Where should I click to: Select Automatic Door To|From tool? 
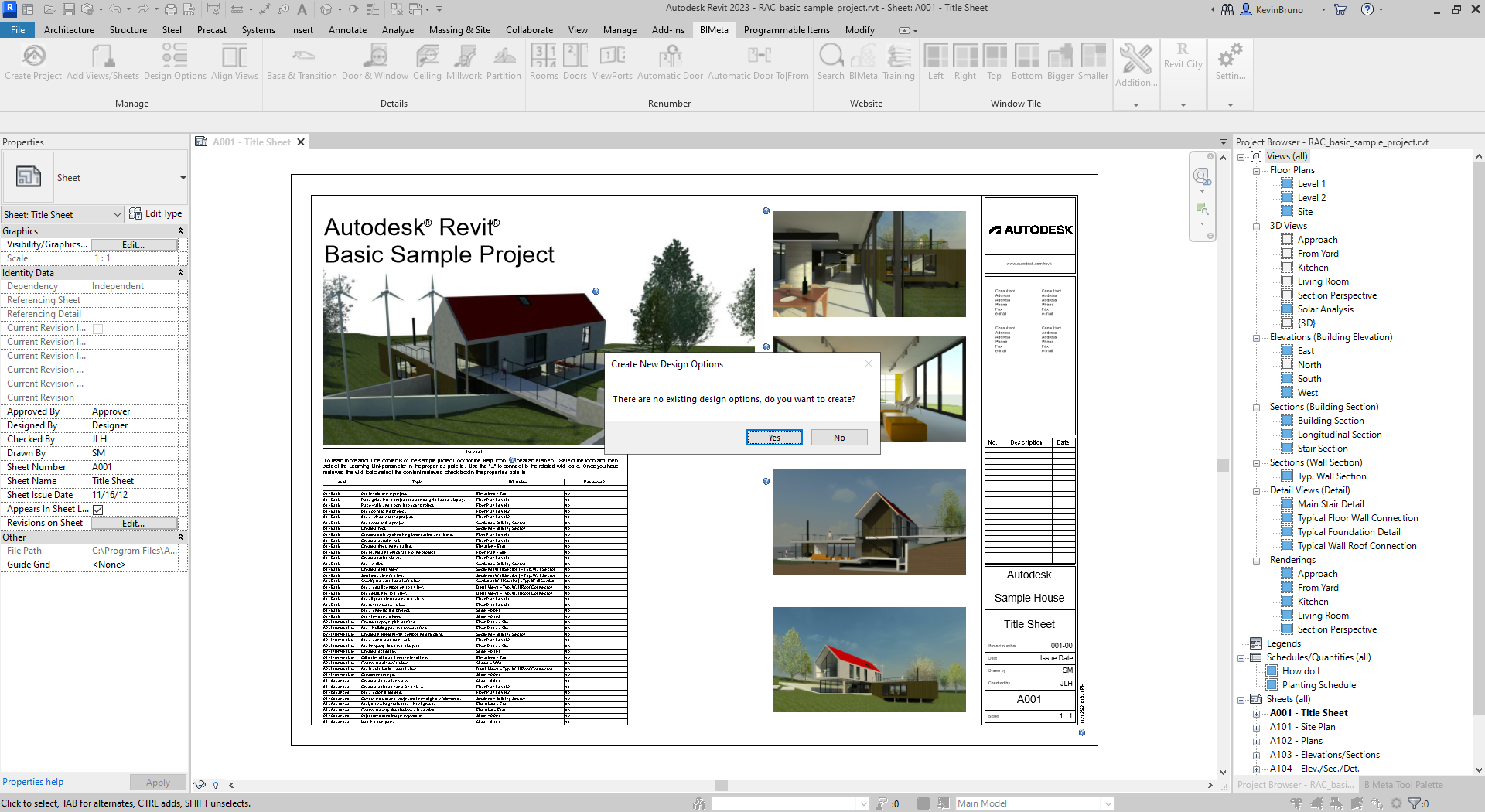[758, 62]
